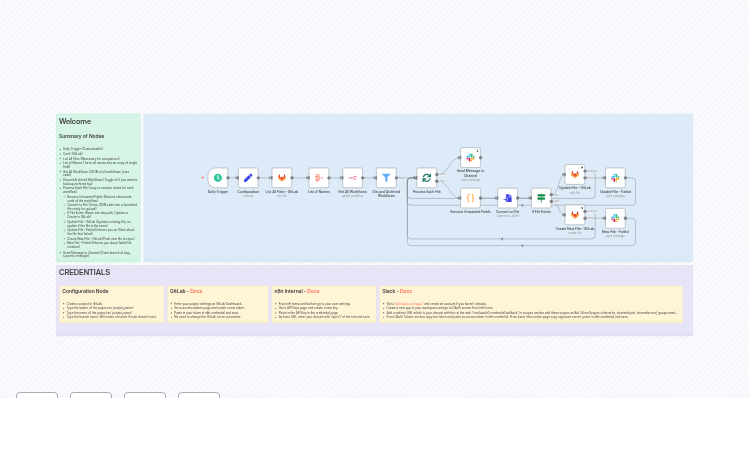Follow the Slack Docs link
749x450 pixels.
[x=406, y=291]
